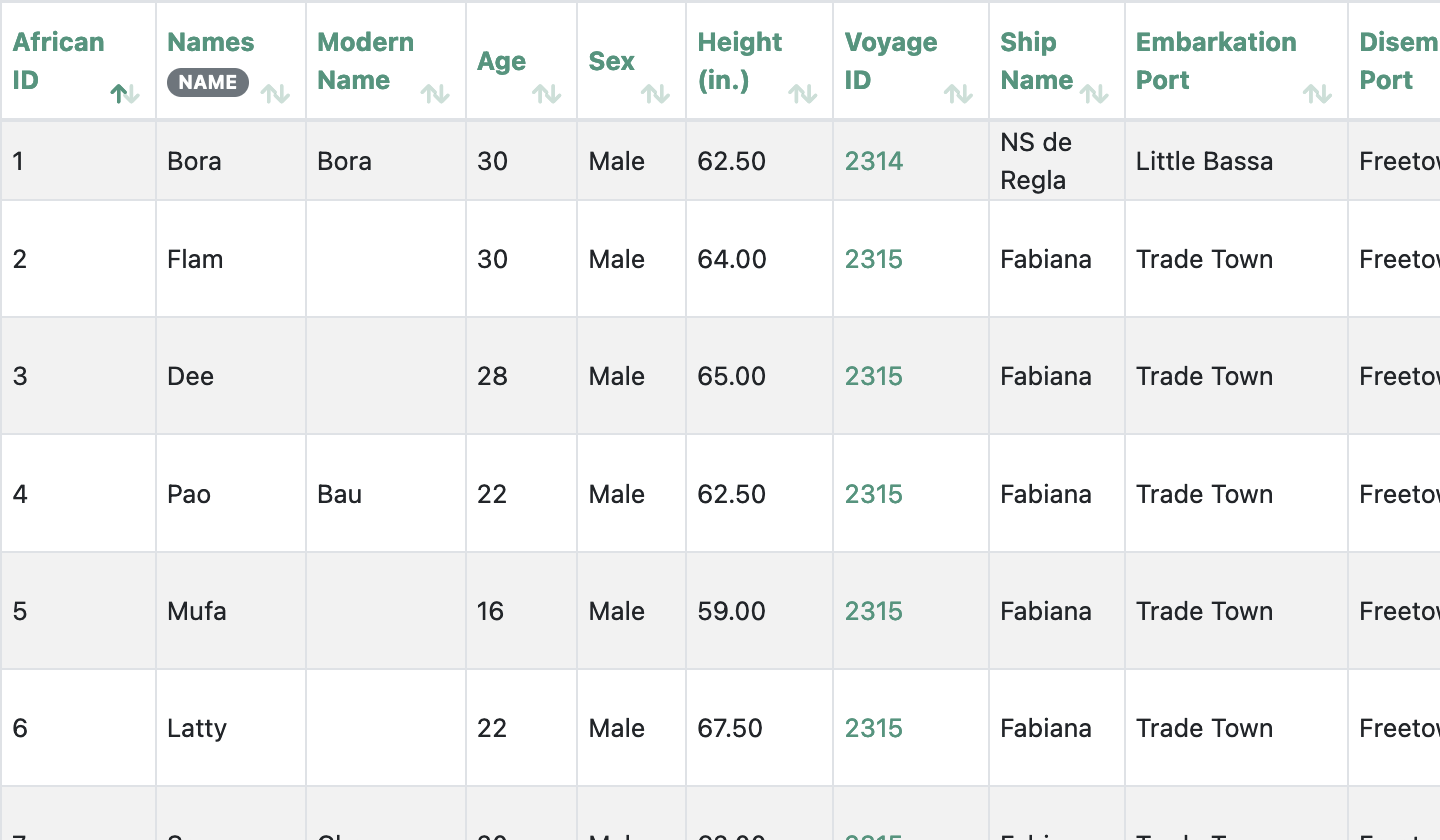Screen dimensions: 1440x840
Task: Click sort arrows in African ID column
Action: tap(125, 94)
